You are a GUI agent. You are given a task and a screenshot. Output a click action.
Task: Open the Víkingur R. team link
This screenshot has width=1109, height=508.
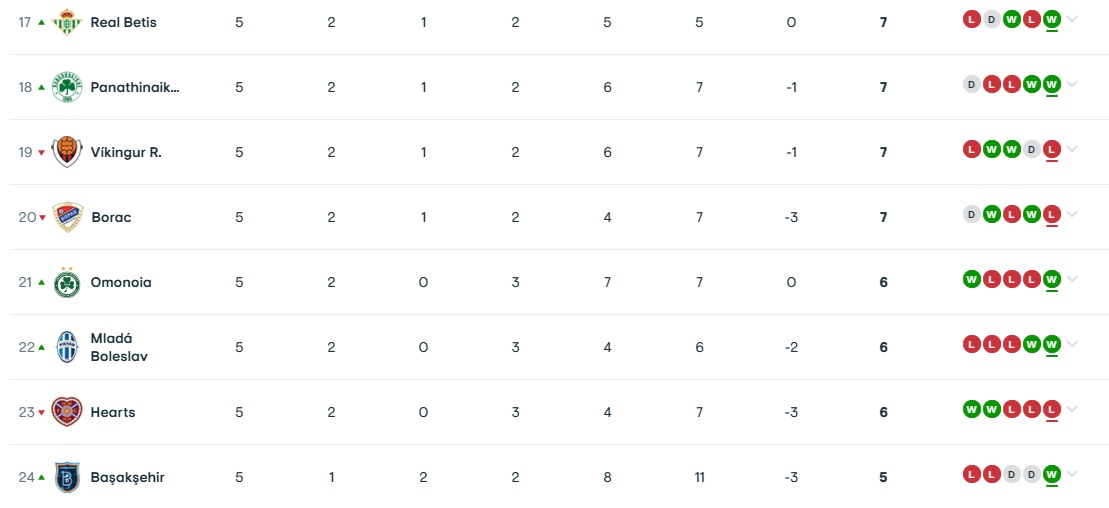(x=126, y=152)
